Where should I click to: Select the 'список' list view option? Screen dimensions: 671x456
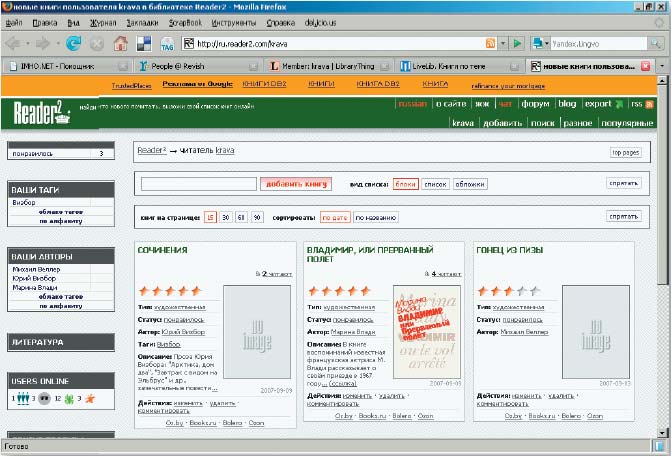[435, 184]
